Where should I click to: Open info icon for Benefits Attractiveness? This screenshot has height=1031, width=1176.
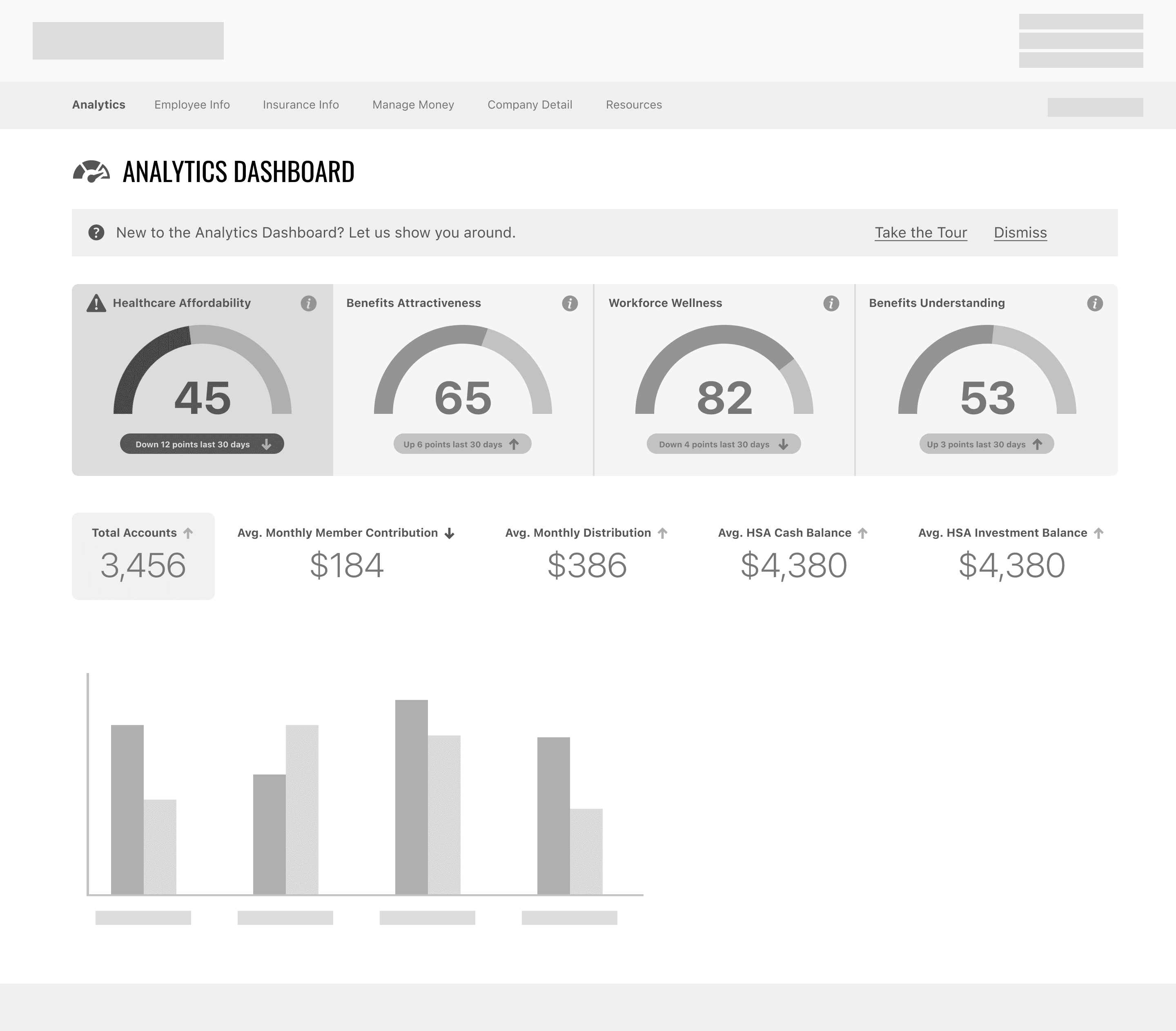[570, 303]
